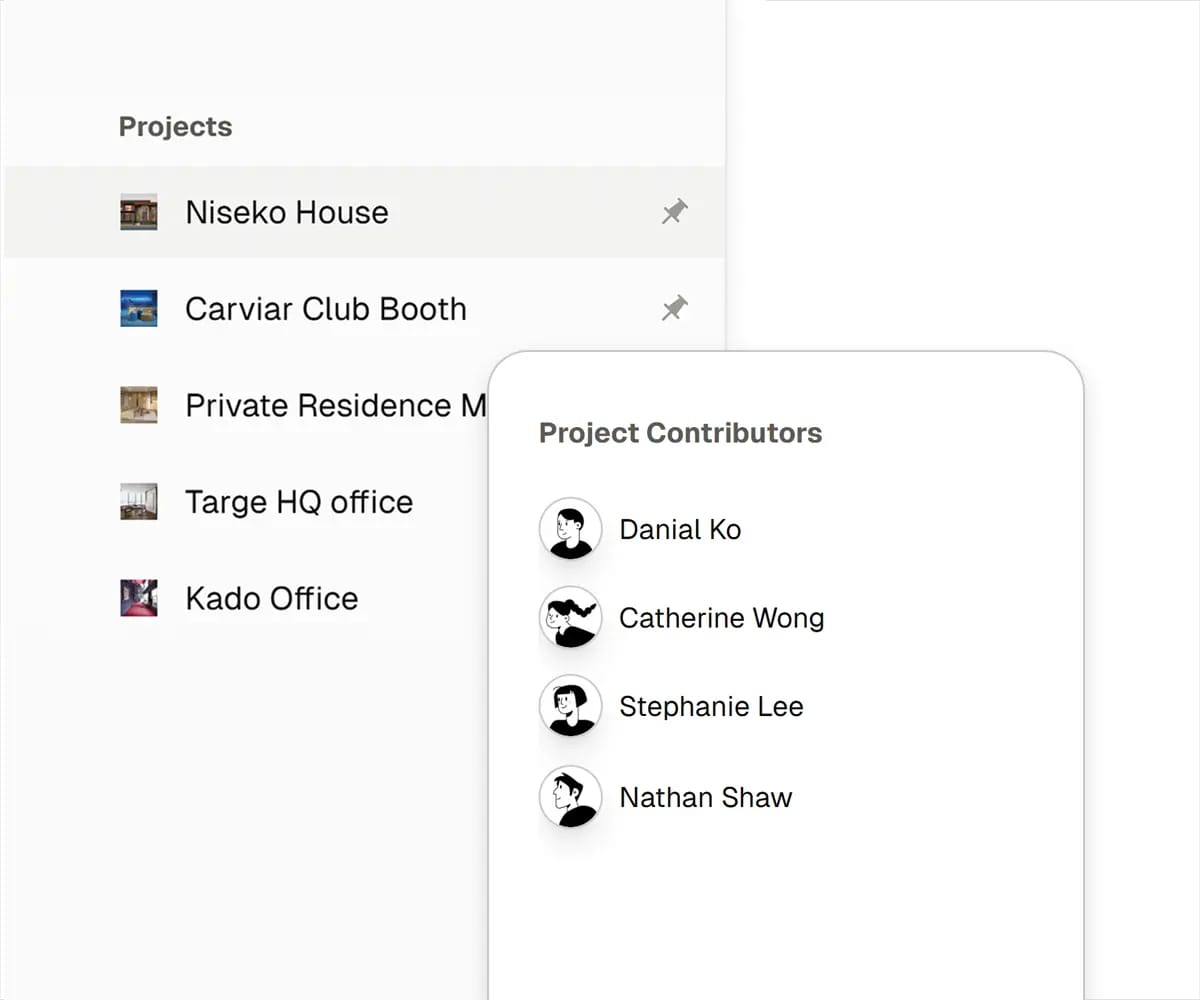Image resolution: width=1200 pixels, height=1000 pixels.
Task: Open Stephanie Lee's avatar
Action: pyautogui.click(x=570, y=706)
